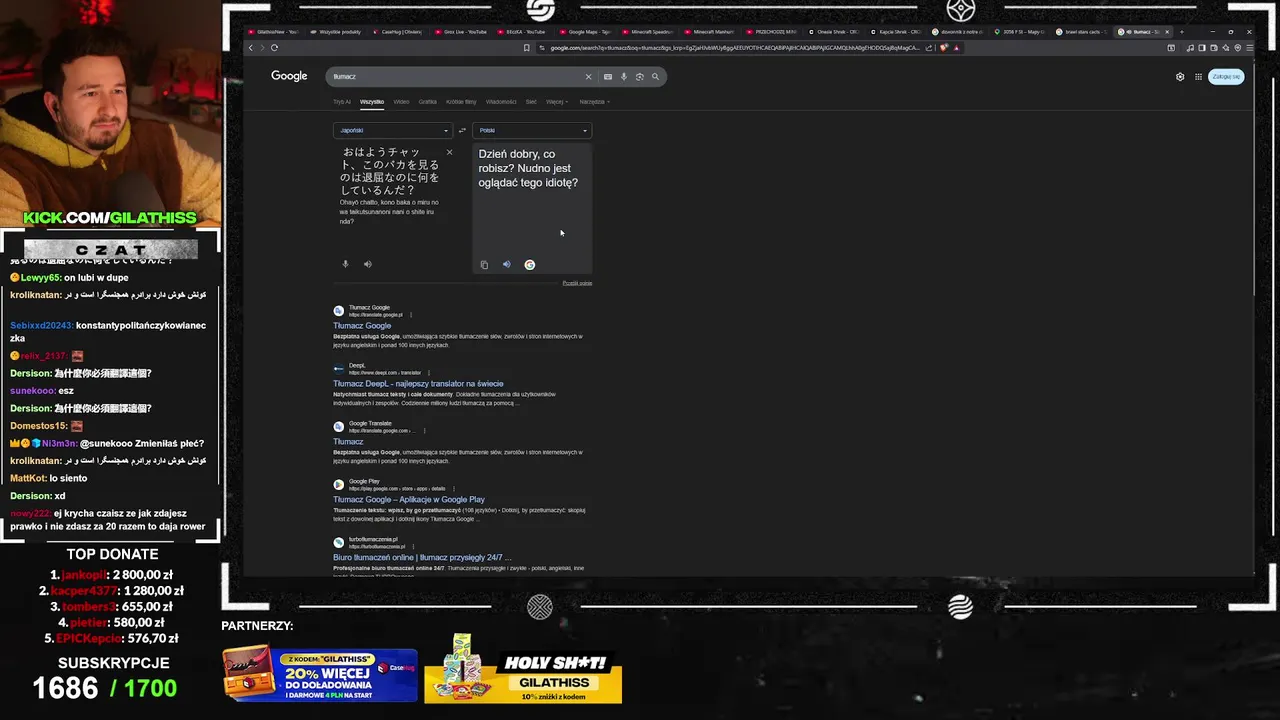Reload the current page

[x=274, y=48]
